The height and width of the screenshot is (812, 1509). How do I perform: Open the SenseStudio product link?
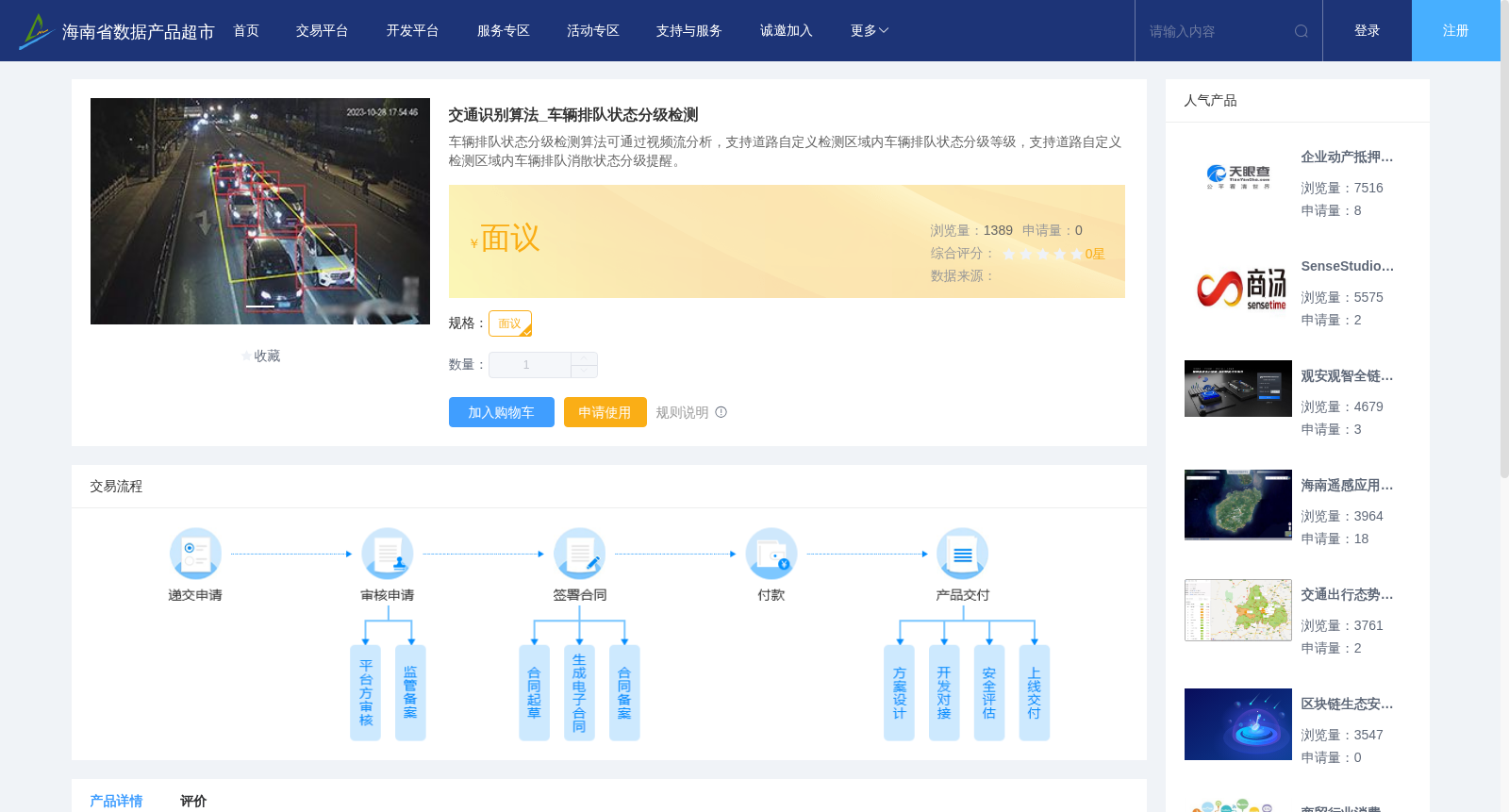coord(1347,267)
